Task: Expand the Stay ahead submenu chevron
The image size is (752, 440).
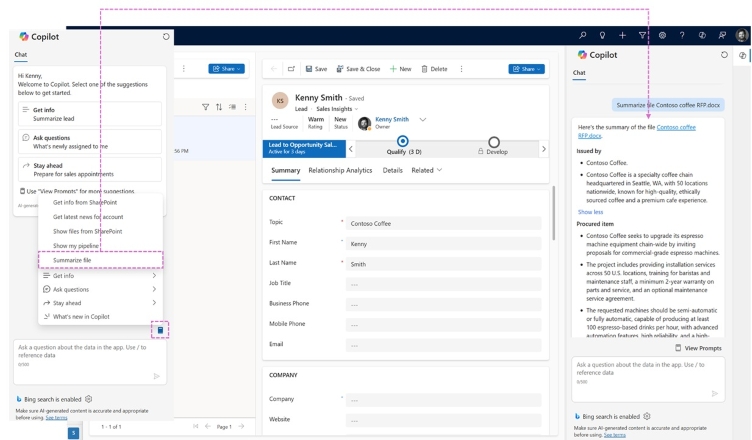Action: (154, 303)
